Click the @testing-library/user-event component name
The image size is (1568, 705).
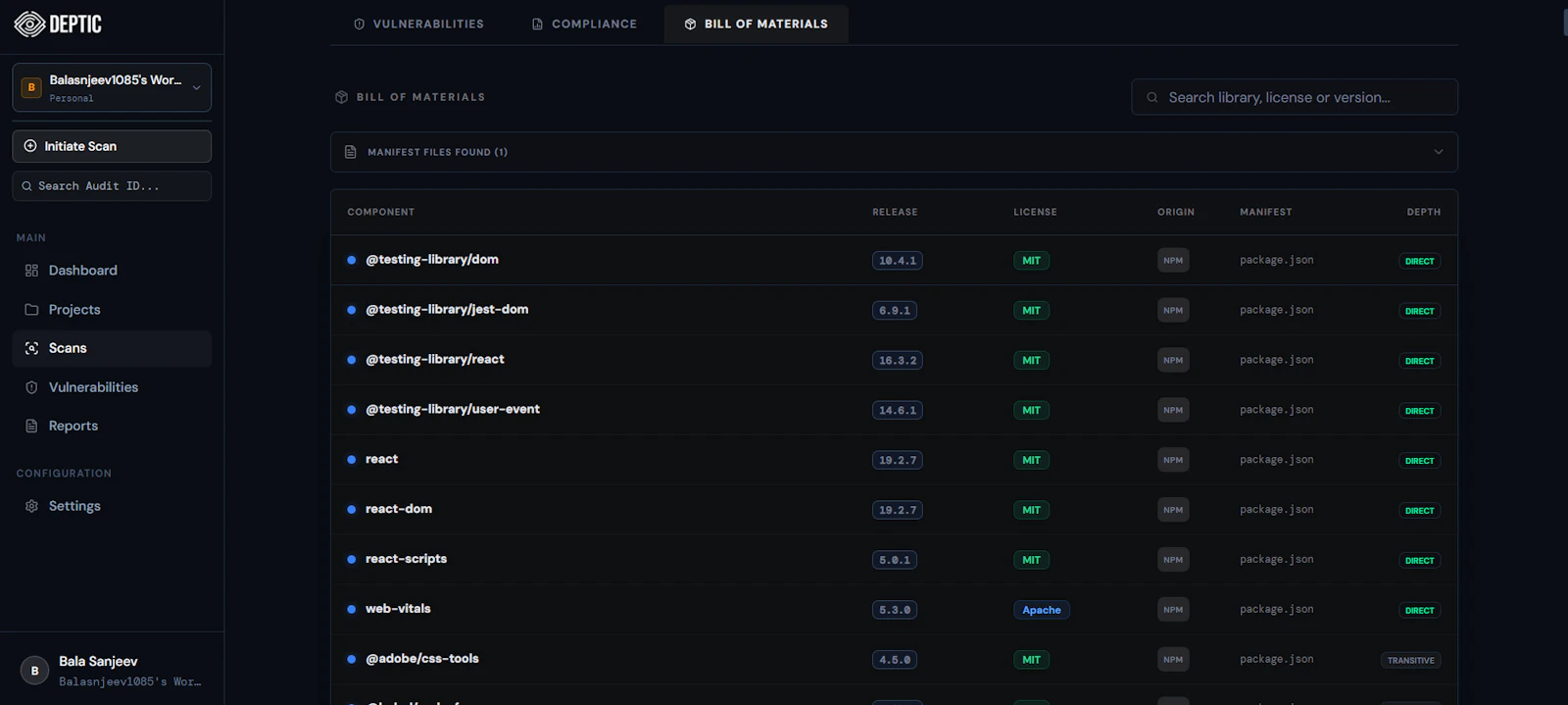point(453,410)
